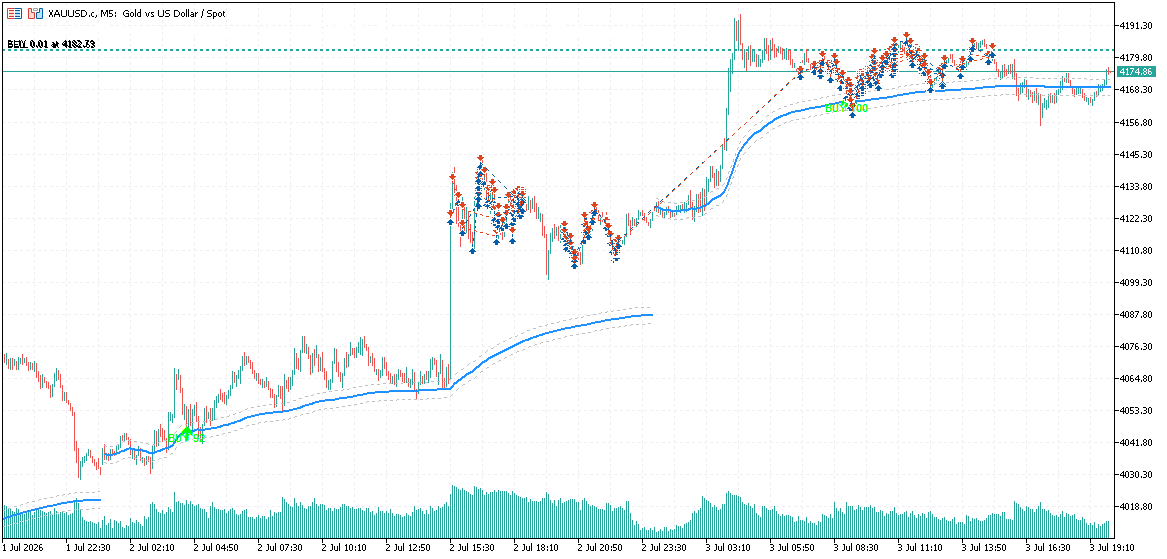
Task: Click the 2 Jul 07:30 time label
Action: click(x=280, y=547)
